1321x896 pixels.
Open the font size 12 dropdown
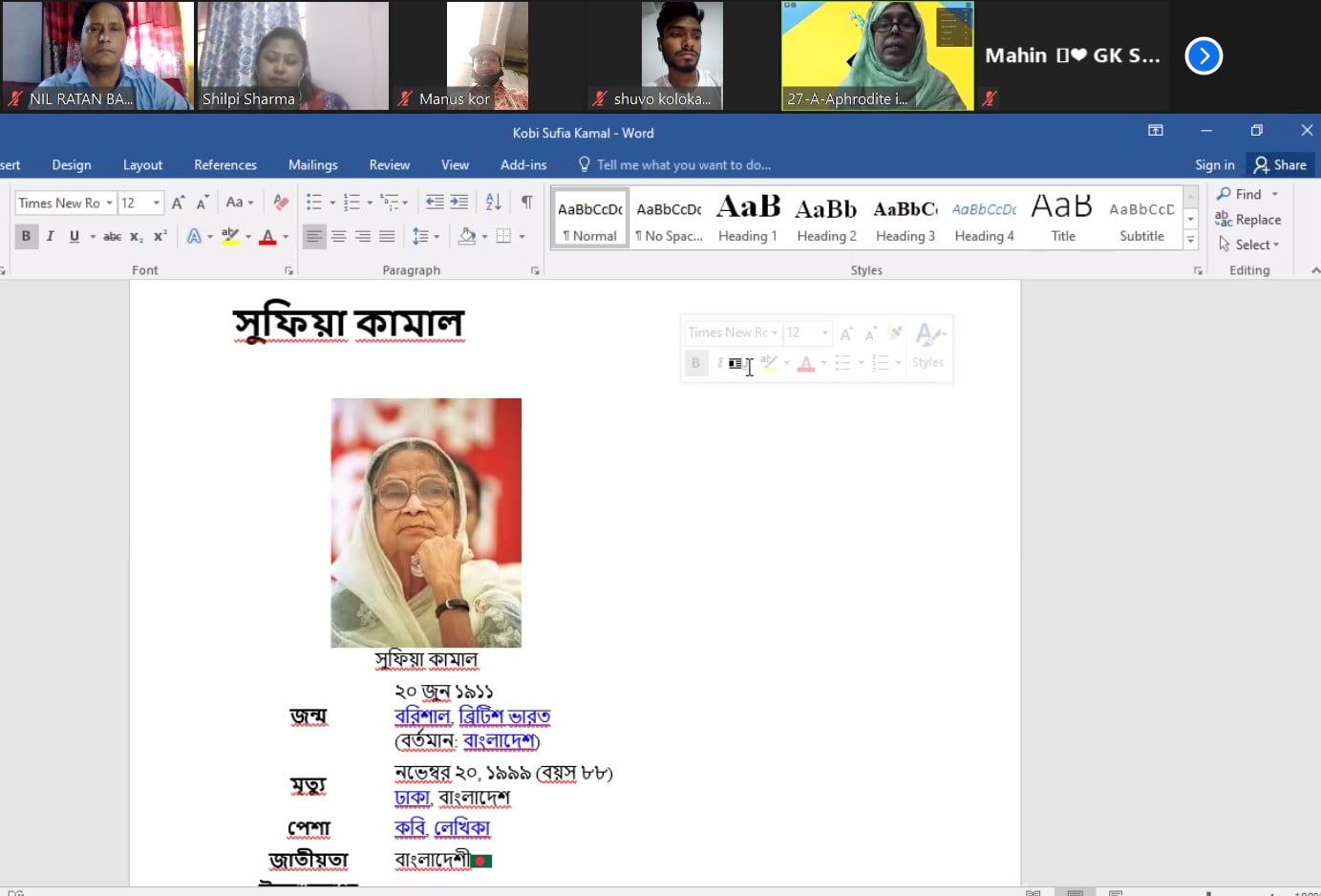pos(157,203)
